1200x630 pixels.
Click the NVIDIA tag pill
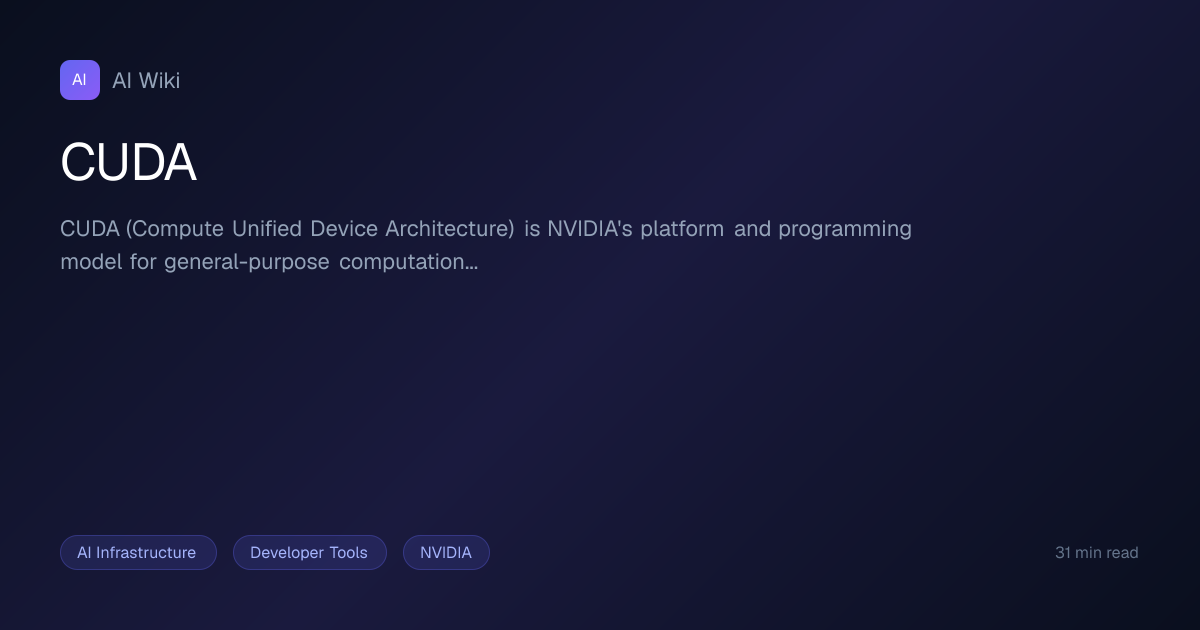[446, 552]
